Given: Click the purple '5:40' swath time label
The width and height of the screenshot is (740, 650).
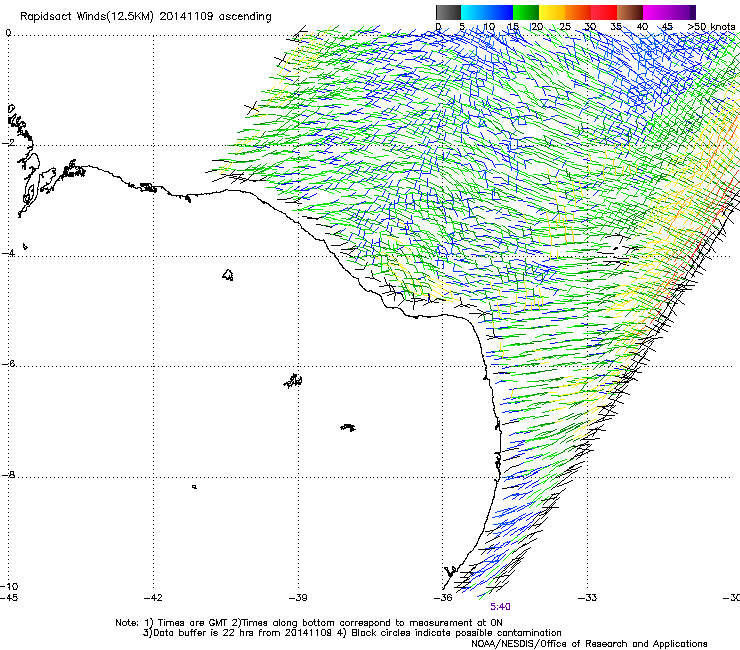Looking at the screenshot, I should 500,607.
